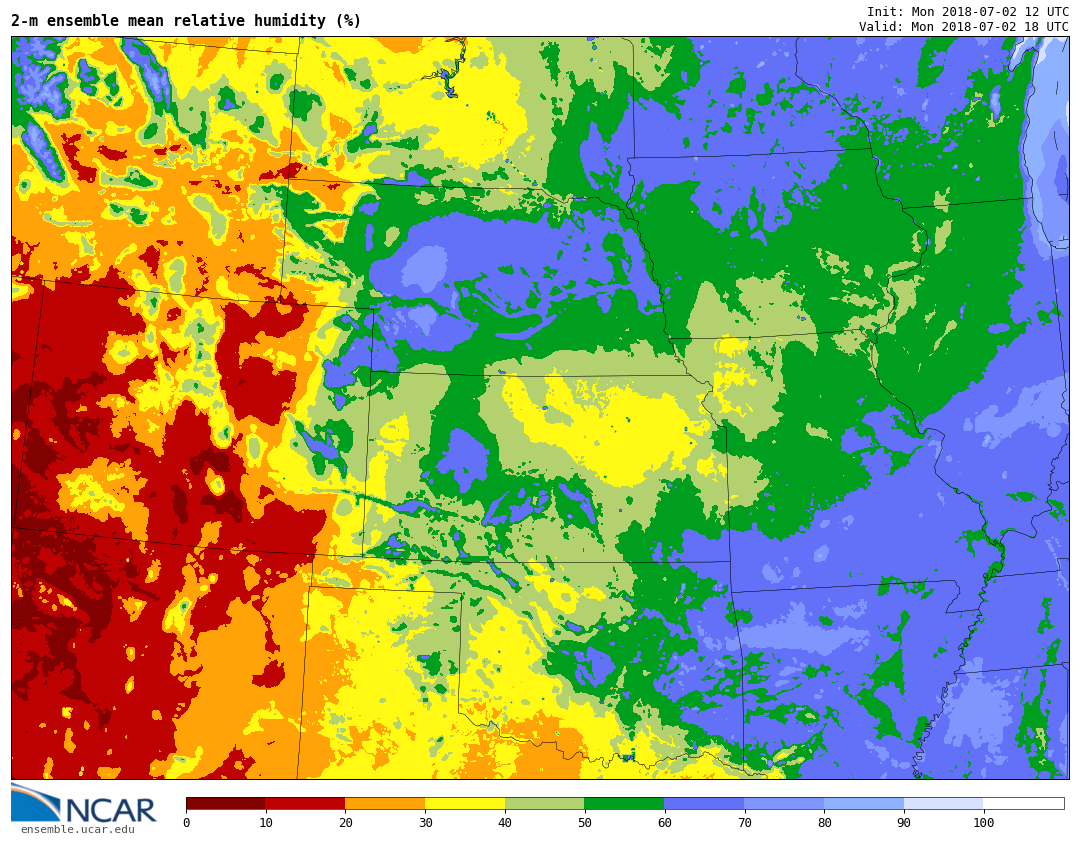Click the light green 40-50 legend swatch
Viewport: 1080px width, 842px height.
545,803
